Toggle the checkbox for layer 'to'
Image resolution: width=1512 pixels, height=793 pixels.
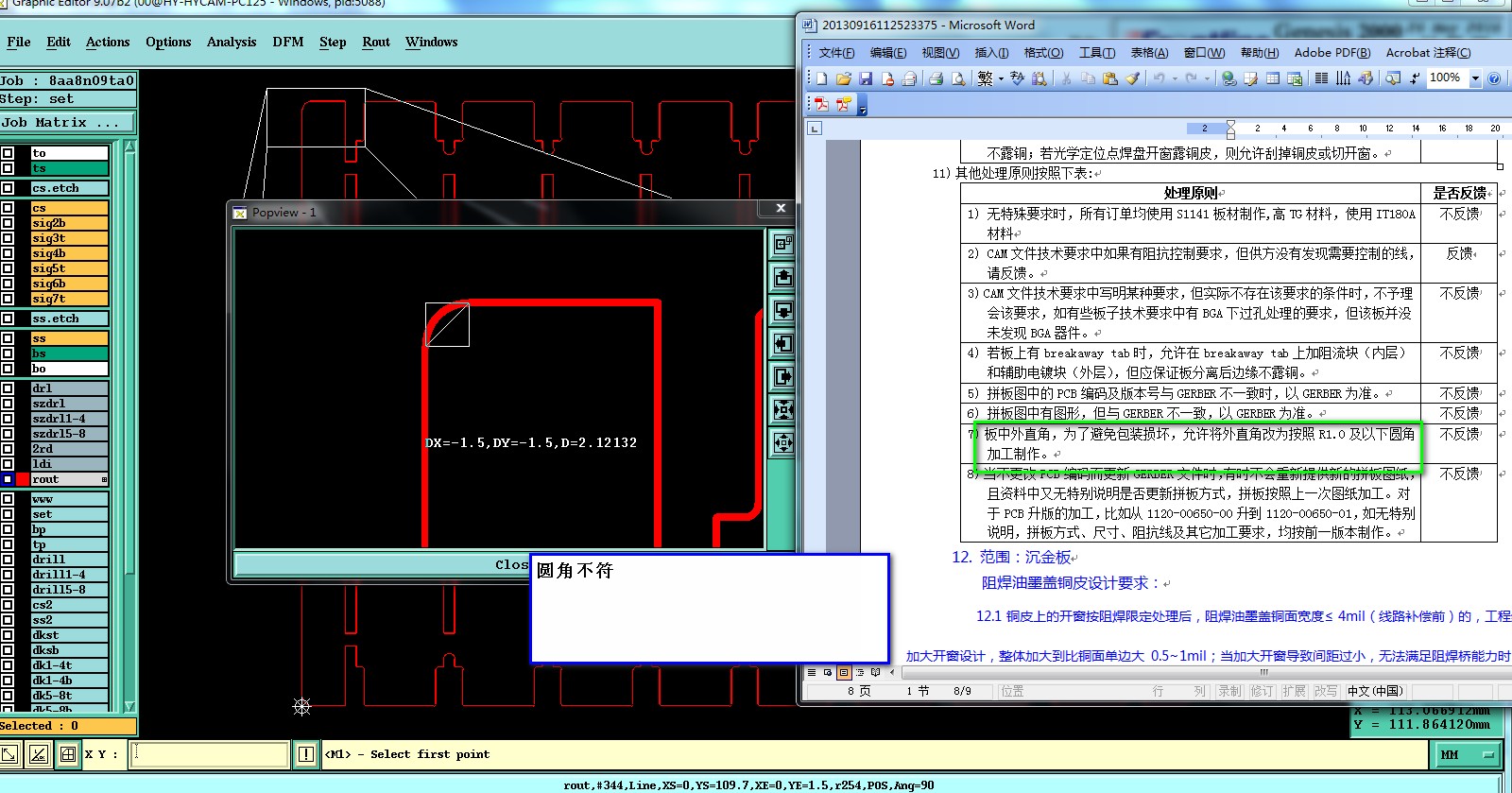[x=8, y=153]
